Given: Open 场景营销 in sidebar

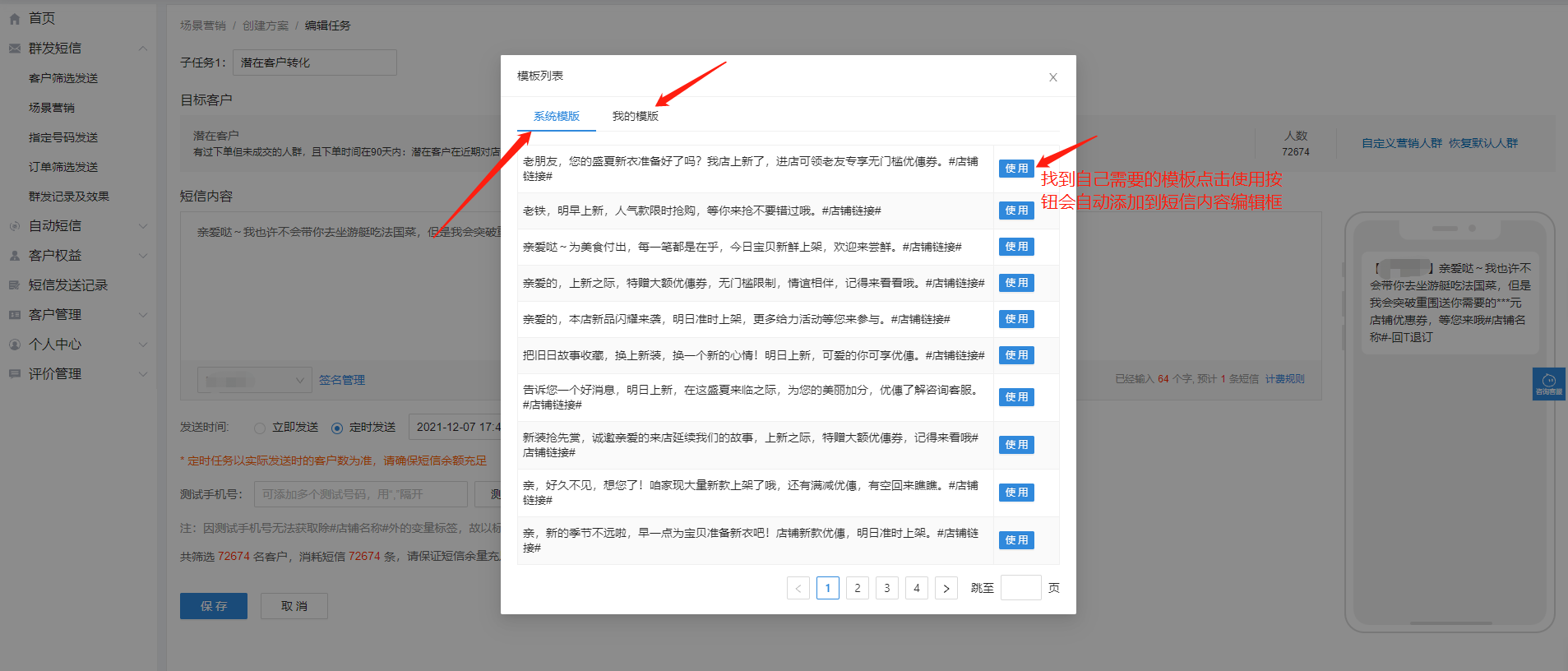Looking at the screenshot, I should (x=52, y=108).
